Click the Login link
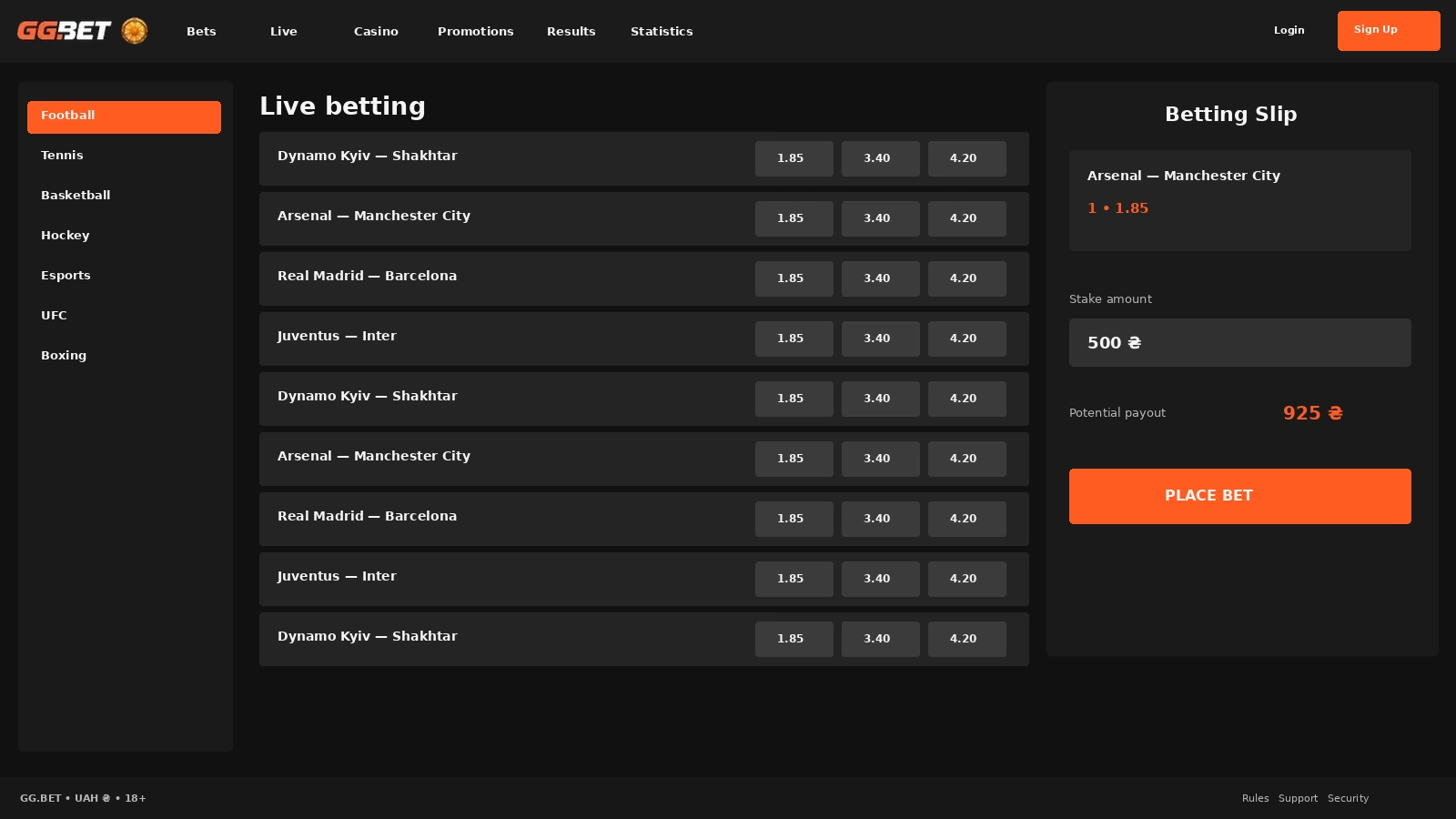 click(x=1289, y=30)
